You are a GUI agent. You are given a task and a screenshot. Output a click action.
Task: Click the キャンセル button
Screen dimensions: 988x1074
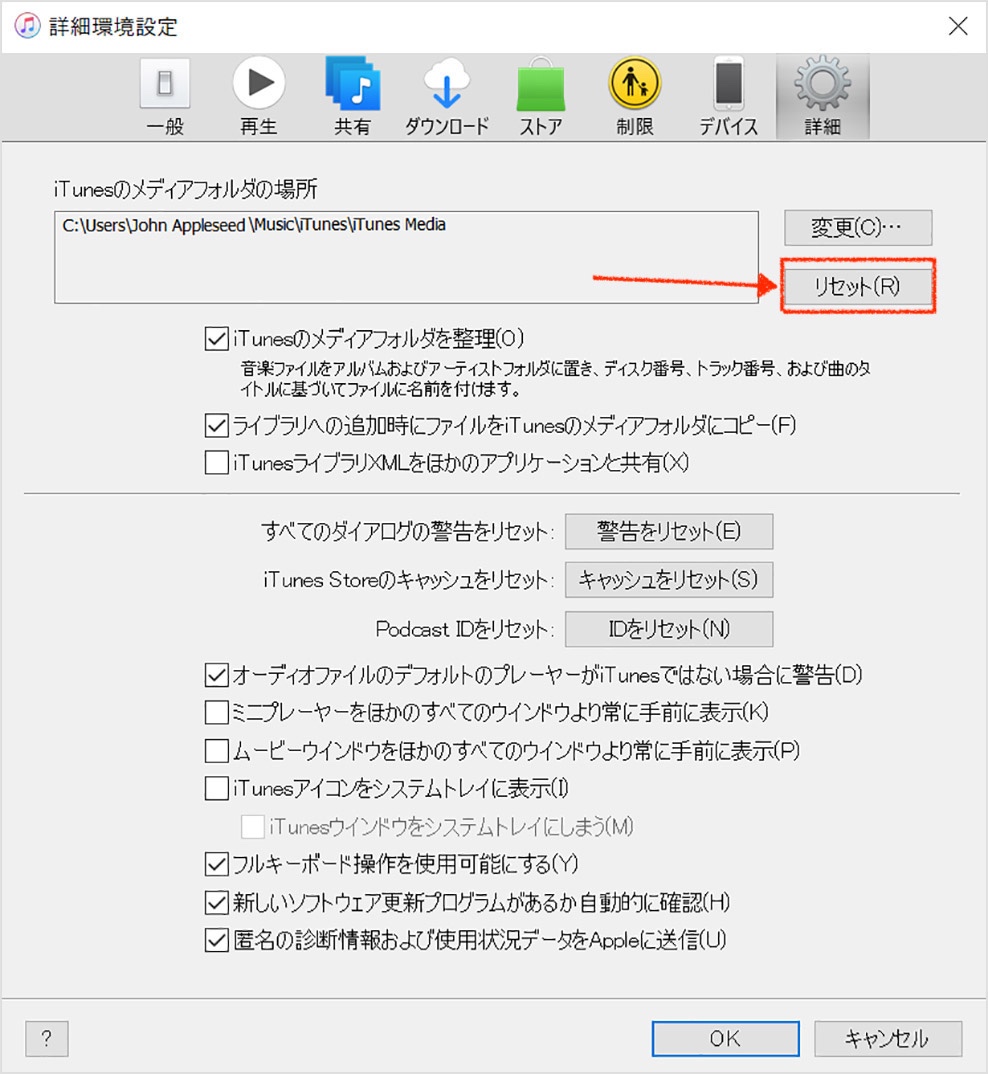(x=888, y=1038)
